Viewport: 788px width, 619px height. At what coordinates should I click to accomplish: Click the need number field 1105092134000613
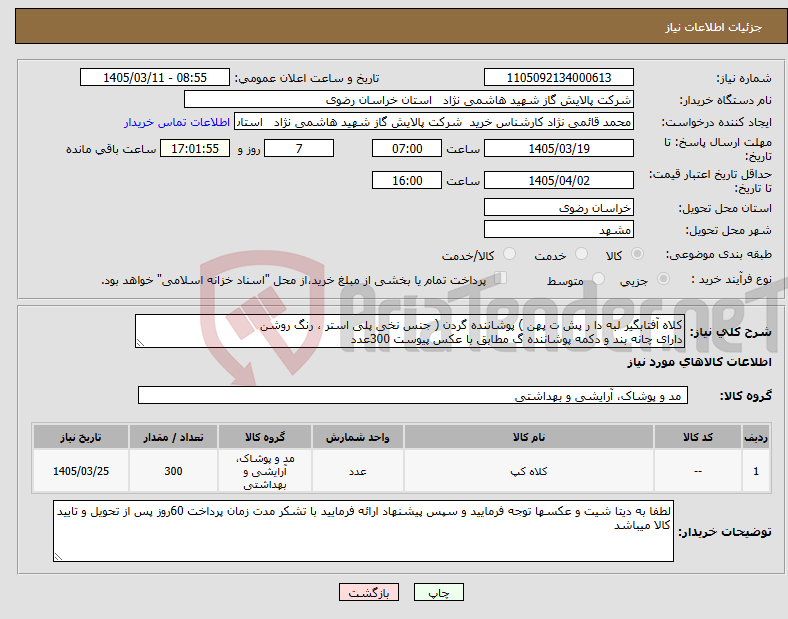click(x=558, y=77)
